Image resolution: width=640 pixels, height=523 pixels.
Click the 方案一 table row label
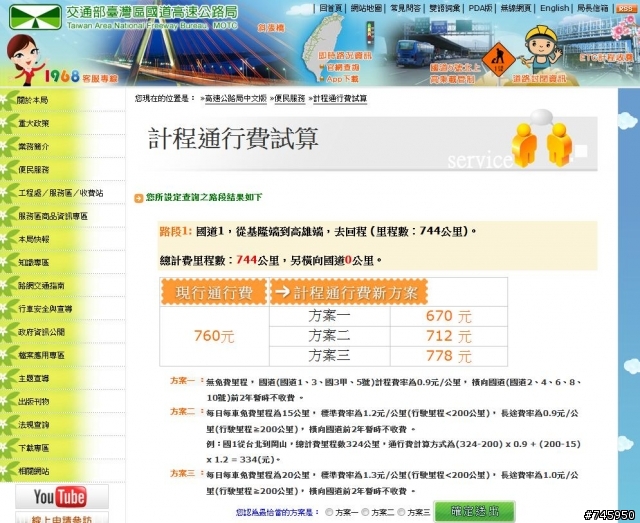pos(329,316)
